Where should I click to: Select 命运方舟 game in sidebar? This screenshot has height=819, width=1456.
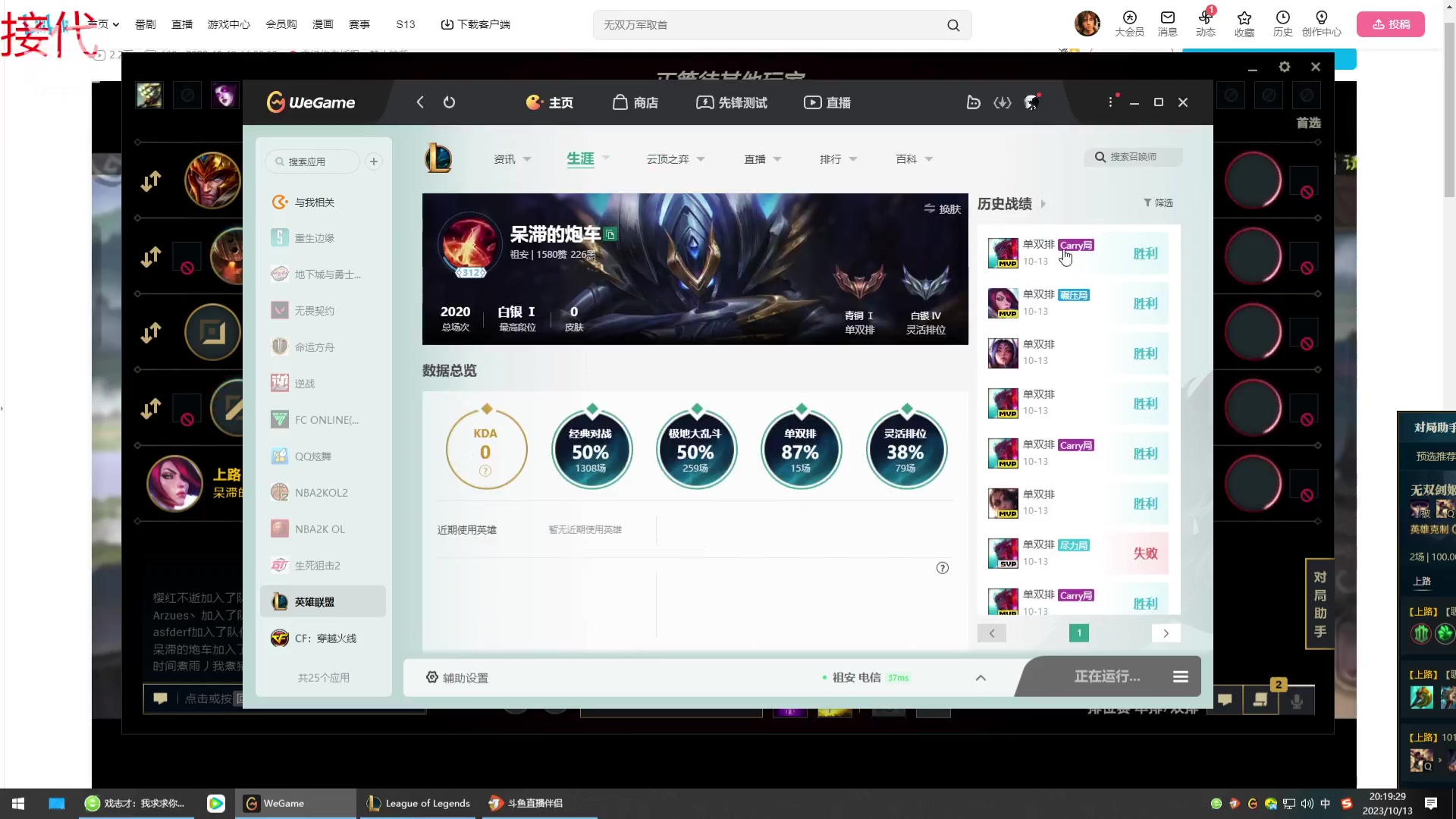322,347
